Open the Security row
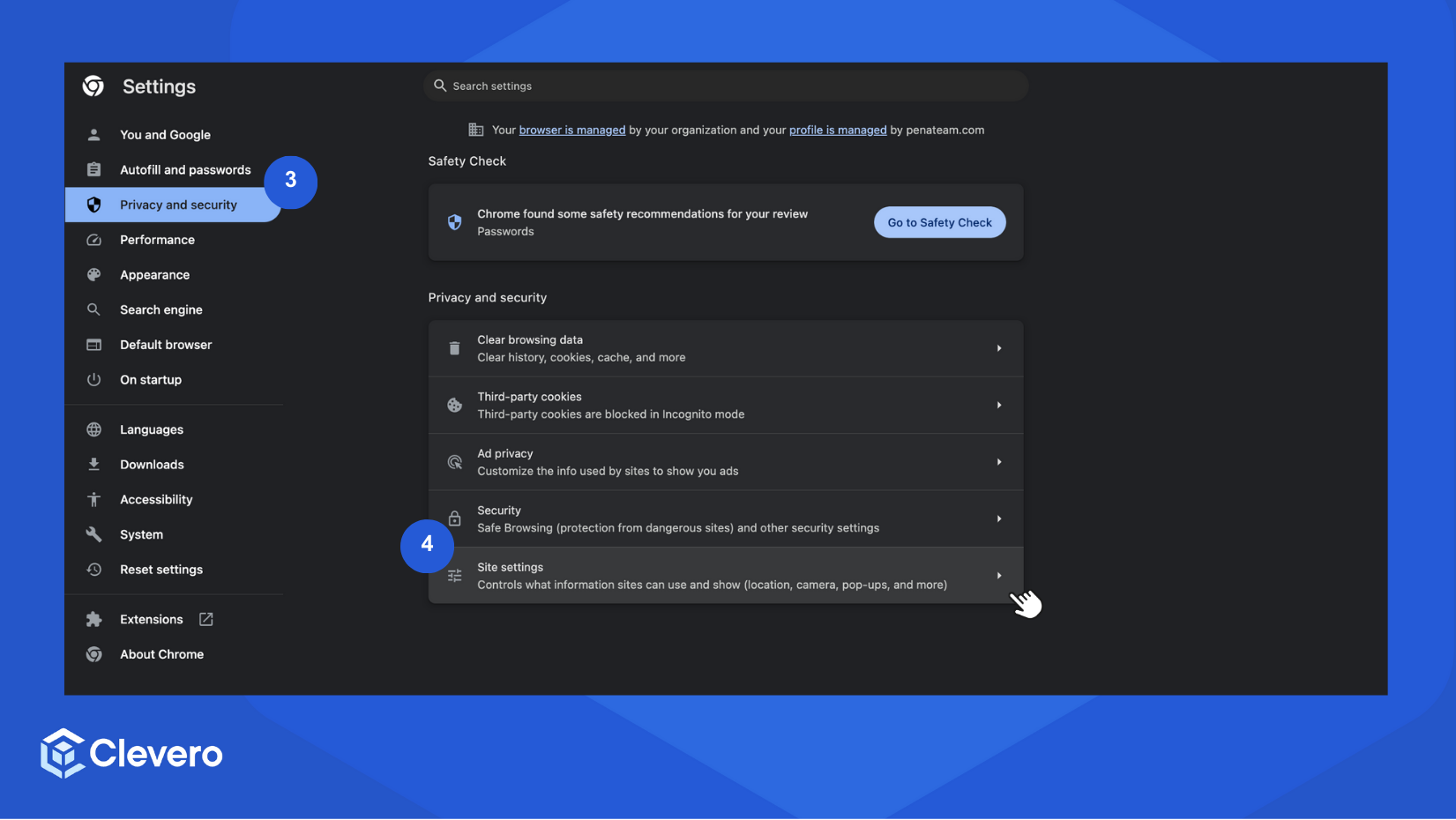Screen dimensions: 1456x820 click(726, 518)
